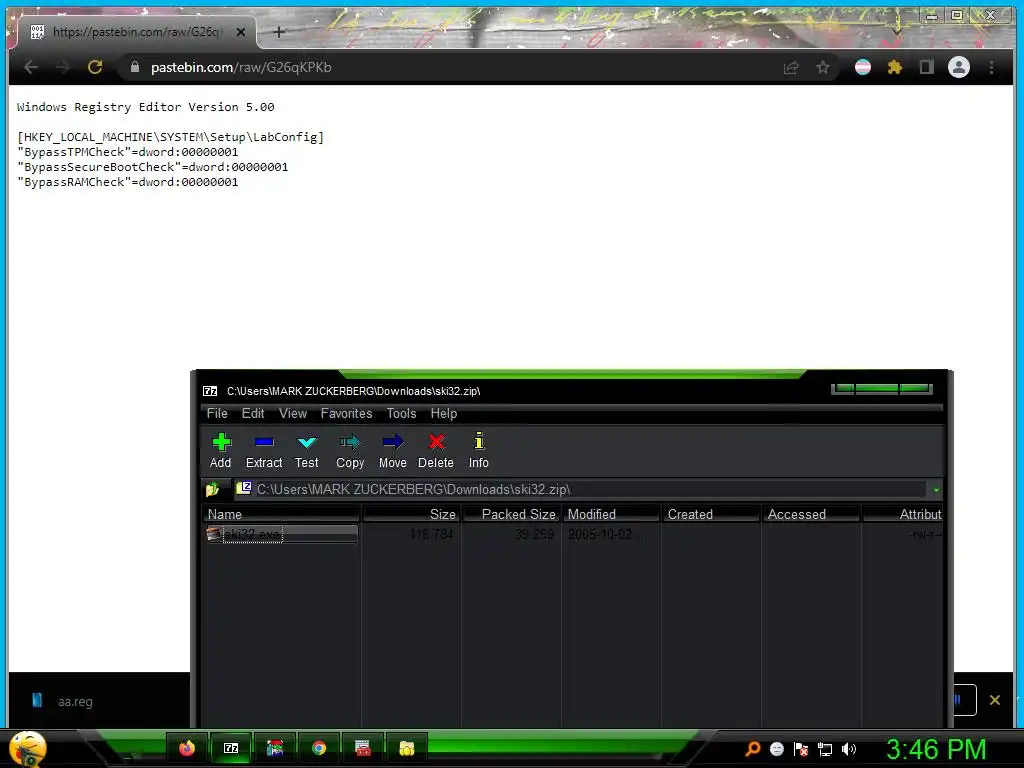The height and width of the screenshot is (768, 1024).
Task: Open the View menu in 7-Zip
Action: pyautogui.click(x=293, y=413)
